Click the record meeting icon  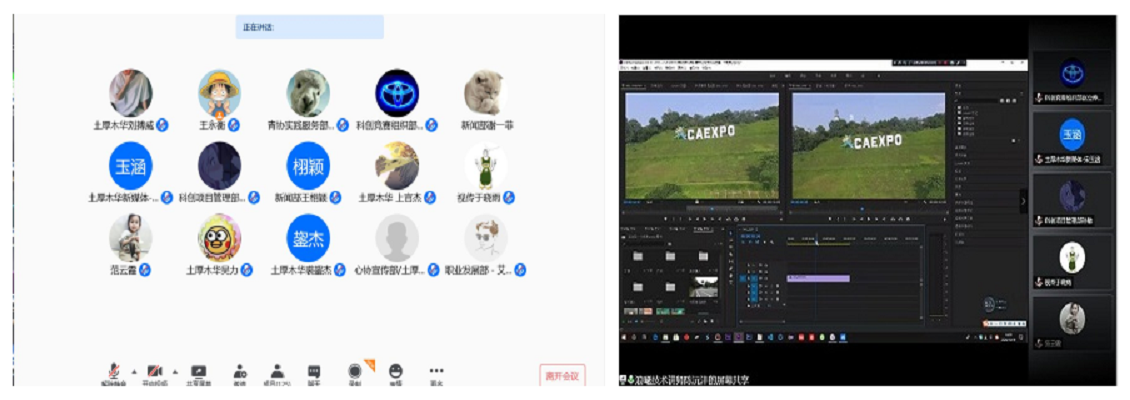(x=354, y=371)
